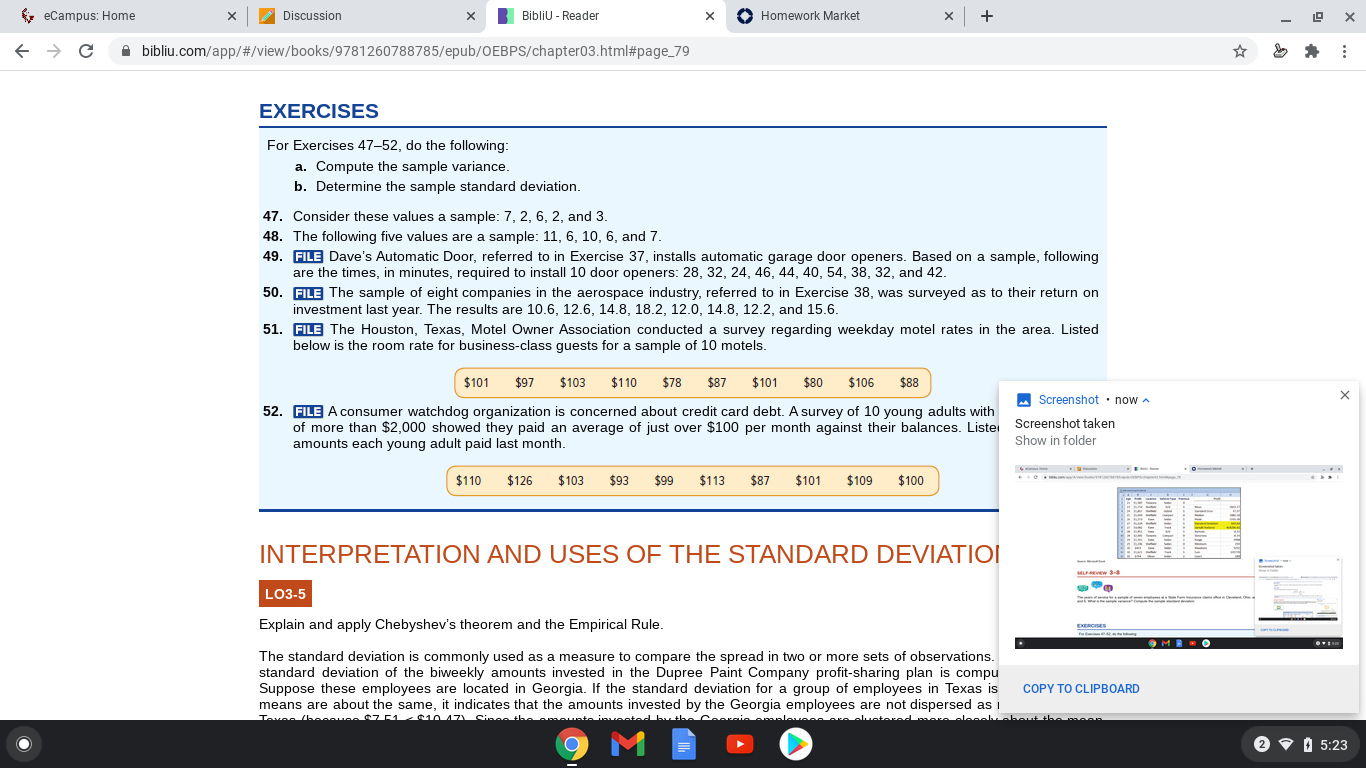Image resolution: width=1366 pixels, height=768 pixels.
Task: Click the notification count badge
Action: (x=1261, y=744)
